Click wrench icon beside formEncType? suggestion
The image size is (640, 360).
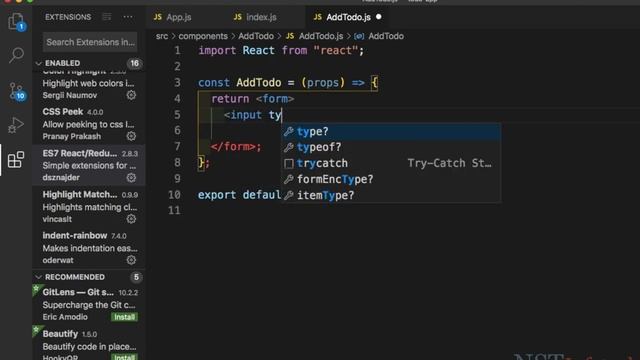click(x=289, y=179)
